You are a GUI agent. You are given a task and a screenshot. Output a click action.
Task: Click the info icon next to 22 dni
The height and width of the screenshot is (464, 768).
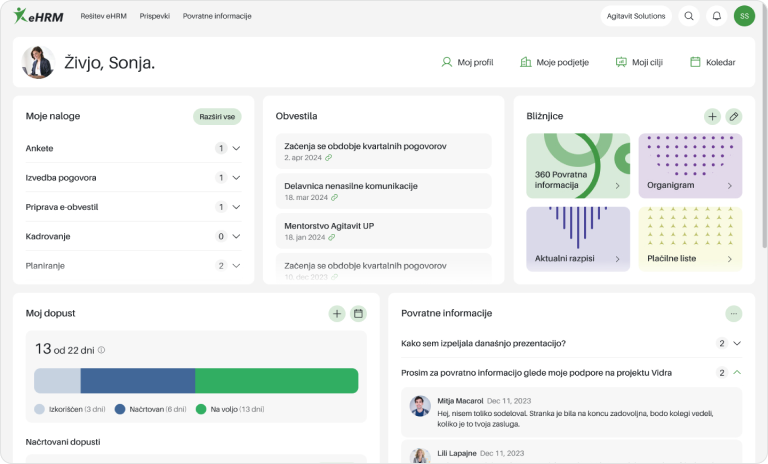[x=102, y=350]
